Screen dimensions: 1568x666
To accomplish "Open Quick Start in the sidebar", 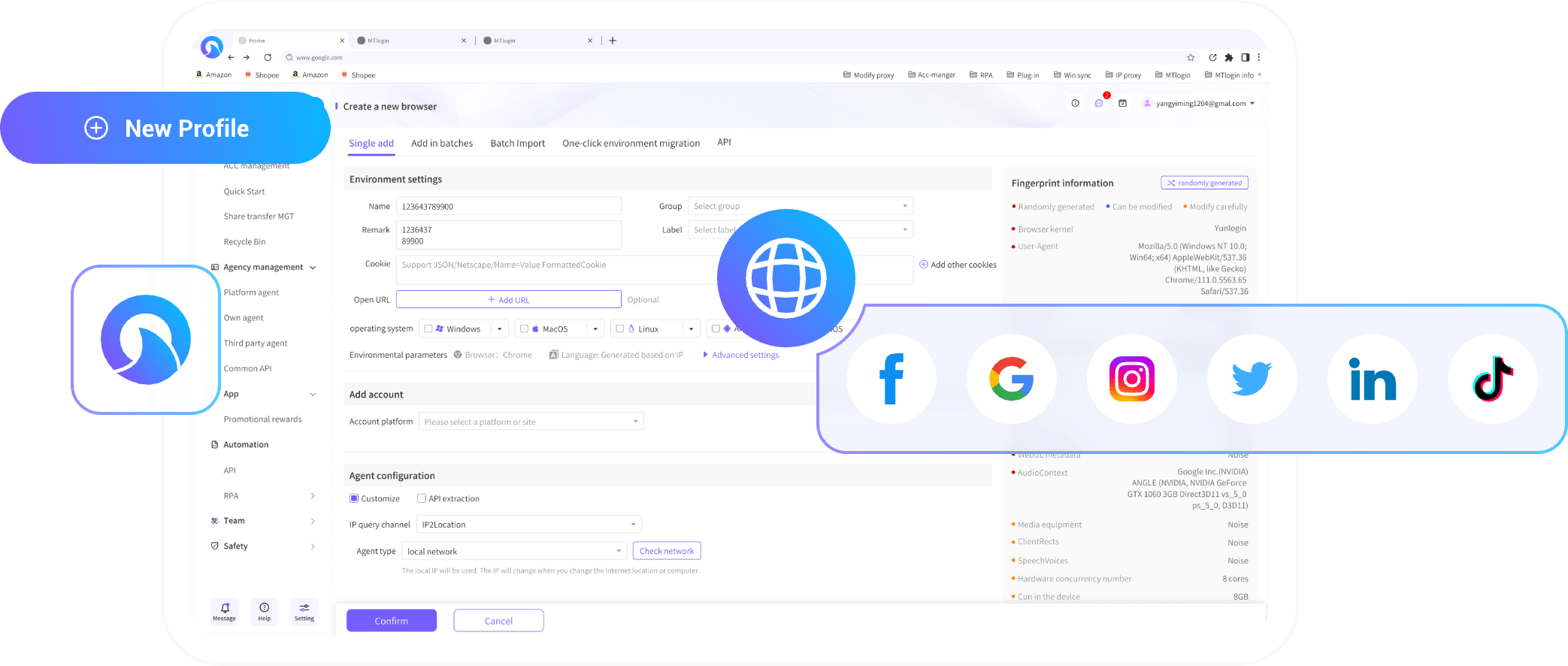I will click(x=244, y=192).
